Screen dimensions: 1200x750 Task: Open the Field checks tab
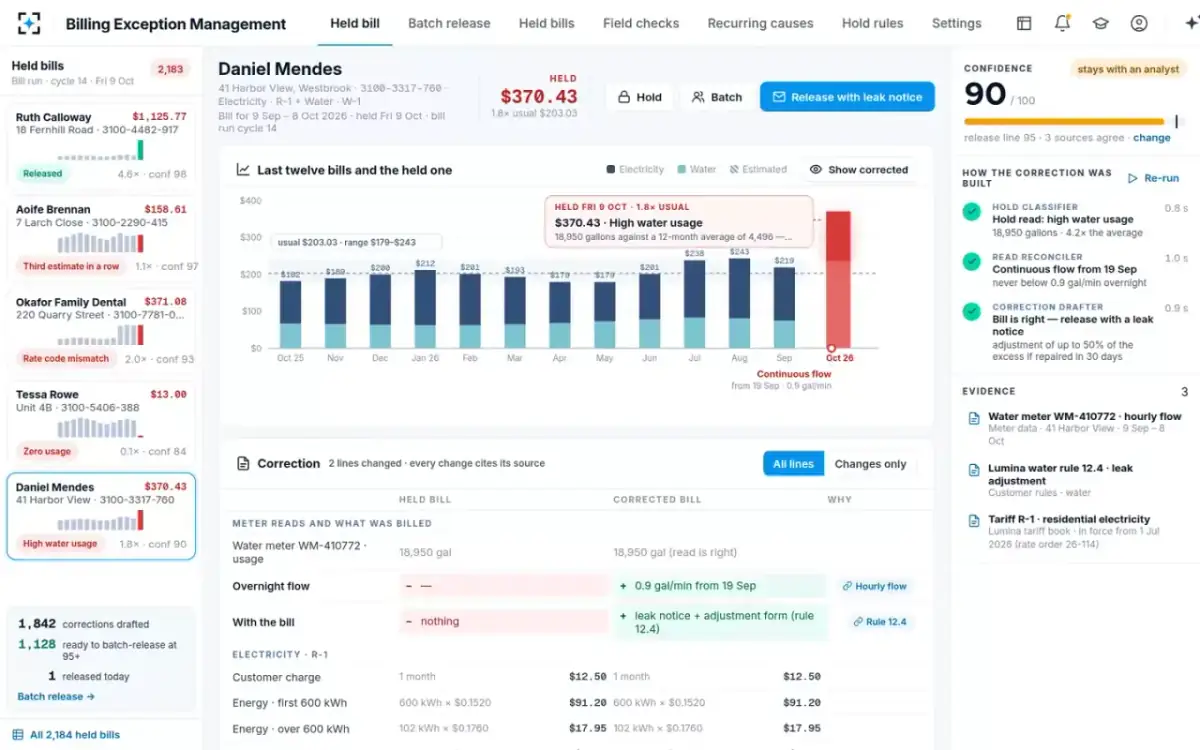(x=641, y=23)
